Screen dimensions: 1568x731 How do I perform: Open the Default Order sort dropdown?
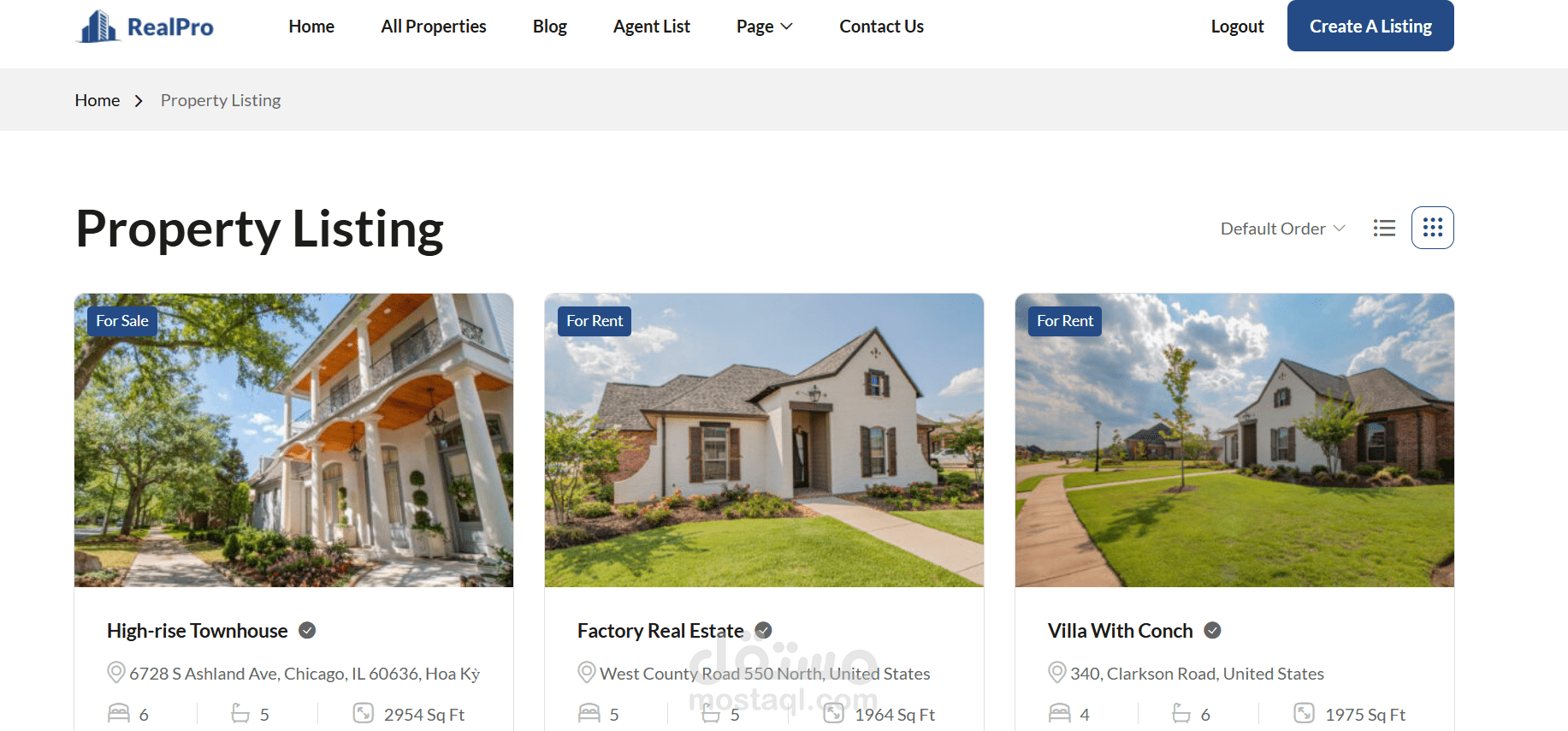point(1282,229)
